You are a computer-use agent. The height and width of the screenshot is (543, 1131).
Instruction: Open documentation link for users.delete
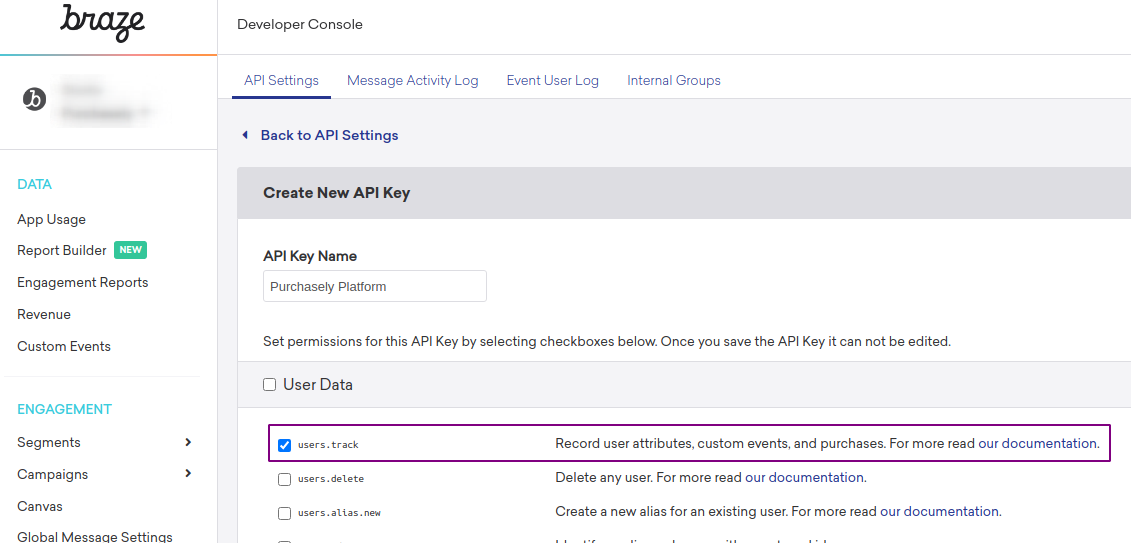pyautogui.click(x=804, y=477)
